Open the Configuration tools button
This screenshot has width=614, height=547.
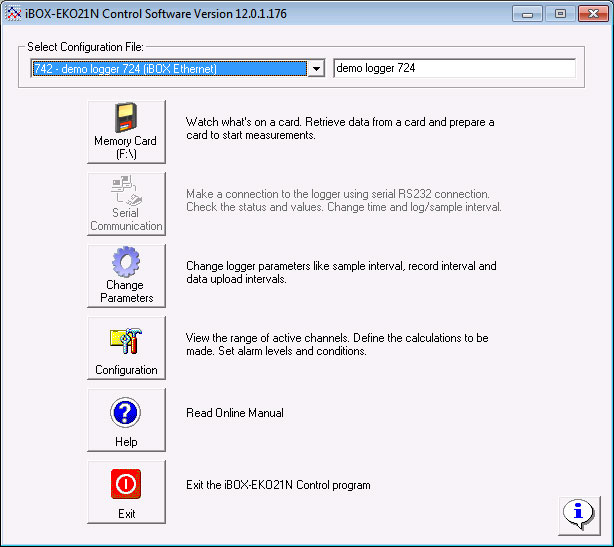pyautogui.click(x=126, y=348)
